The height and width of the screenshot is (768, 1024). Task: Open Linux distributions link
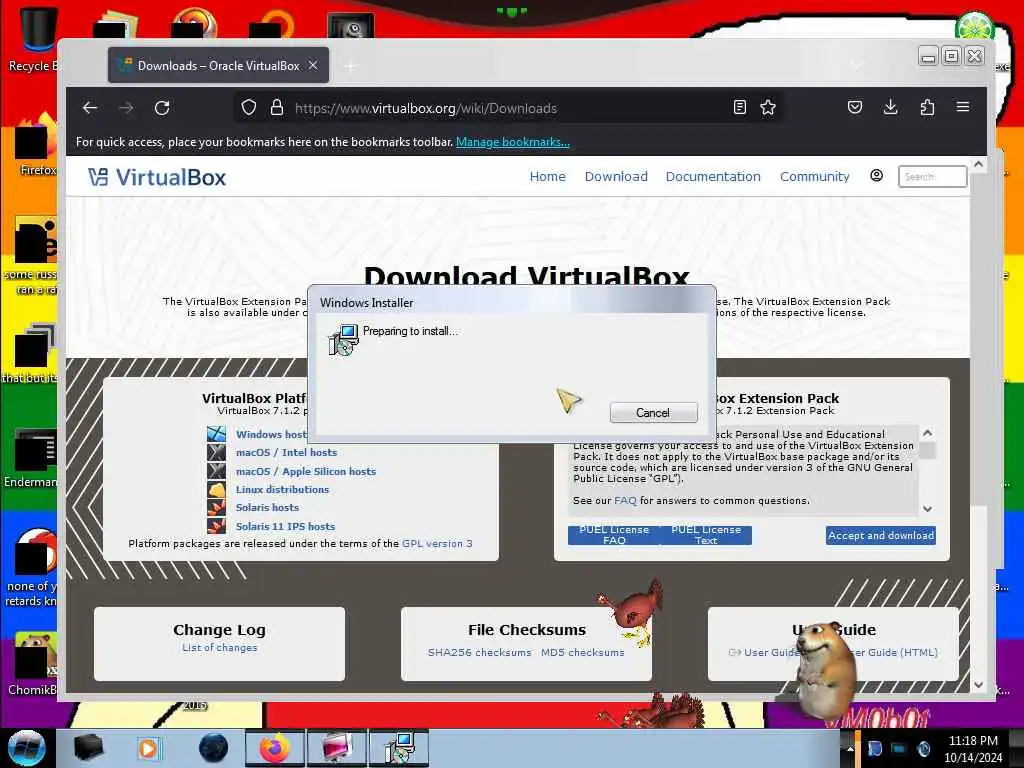tap(282, 489)
